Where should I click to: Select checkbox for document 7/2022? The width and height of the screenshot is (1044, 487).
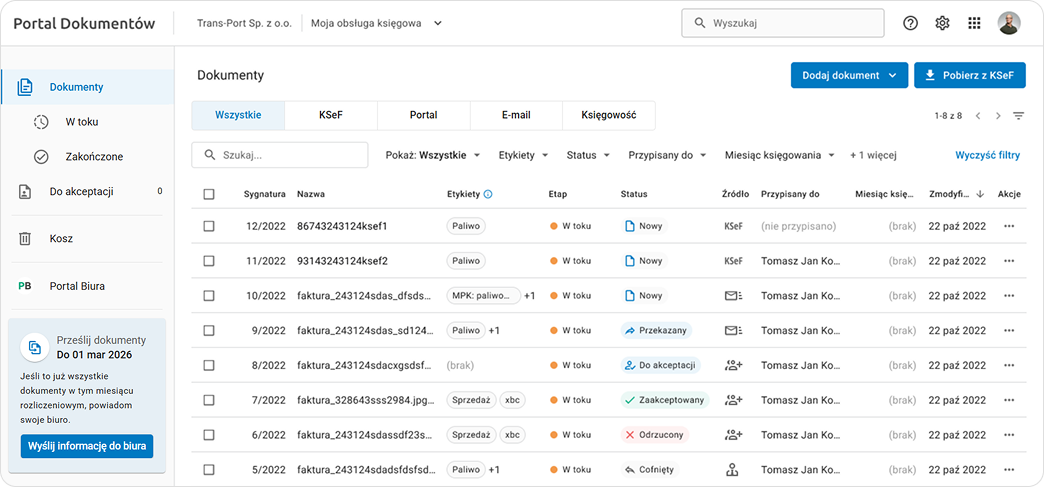[x=209, y=400]
